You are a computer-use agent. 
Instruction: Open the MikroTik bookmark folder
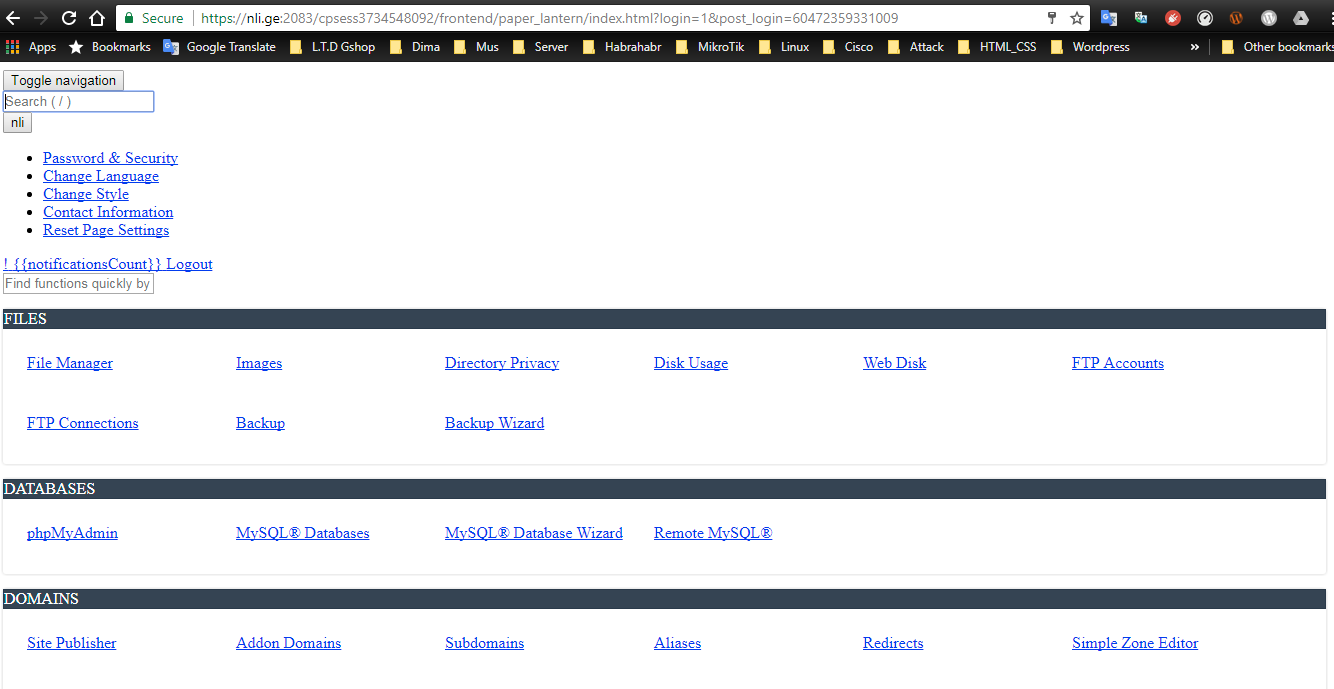click(709, 47)
